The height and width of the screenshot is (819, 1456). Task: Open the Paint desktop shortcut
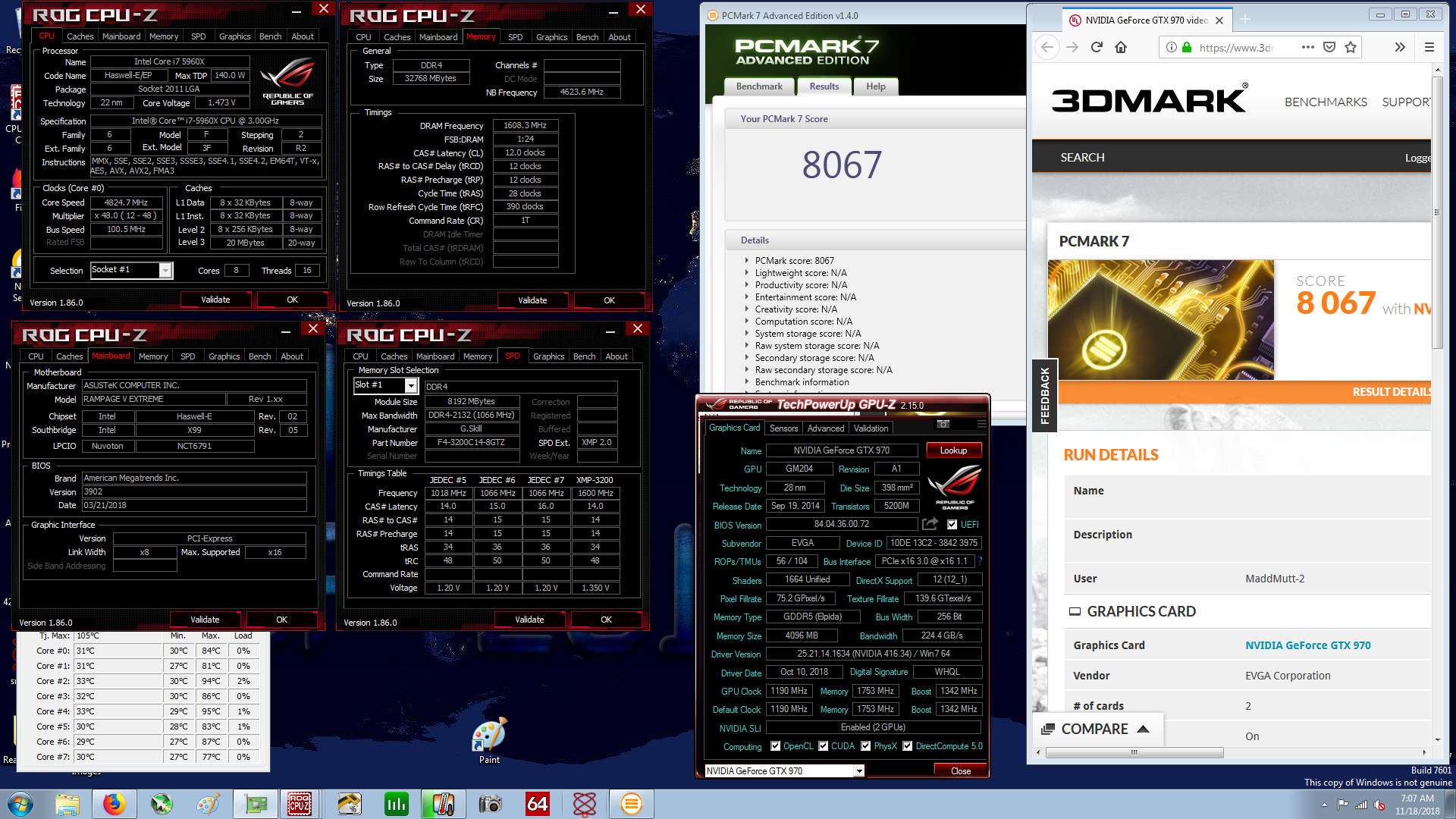(489, 741)
